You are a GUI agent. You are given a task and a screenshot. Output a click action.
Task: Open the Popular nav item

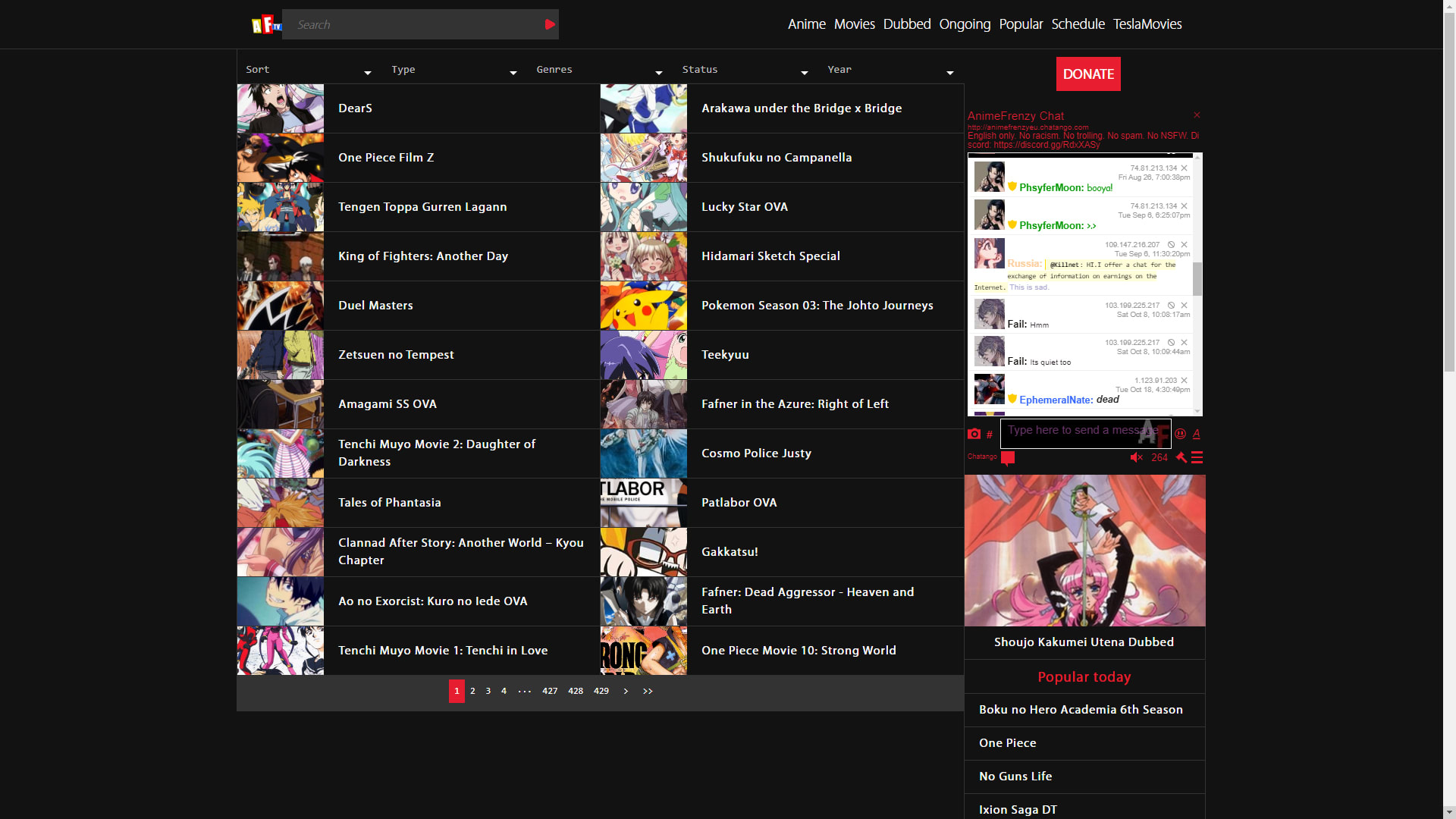[1021, 24]
